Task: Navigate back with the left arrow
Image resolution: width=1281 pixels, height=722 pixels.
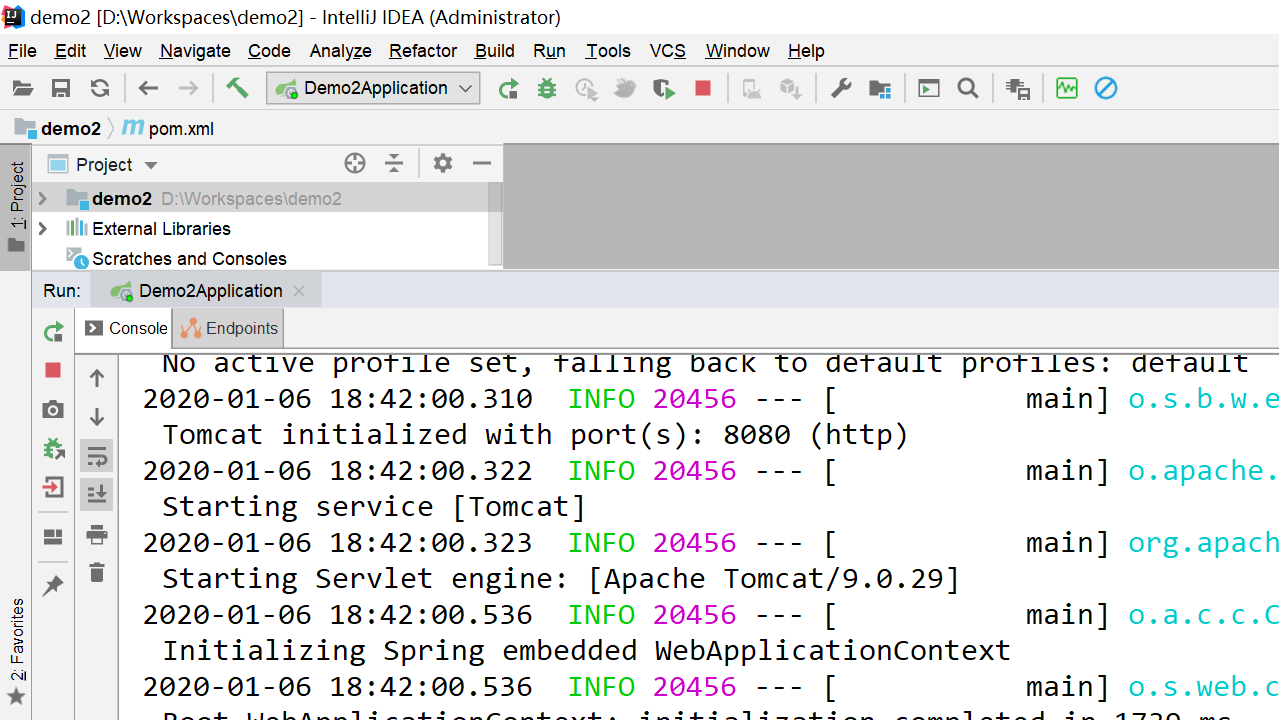Action: click(149, 89)
